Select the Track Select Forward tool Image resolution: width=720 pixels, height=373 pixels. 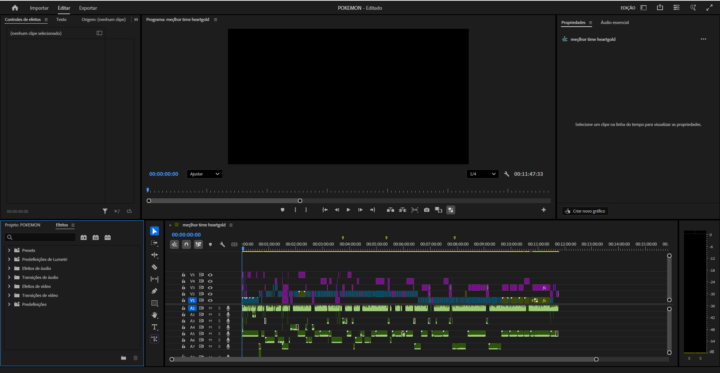click(154, 243)
